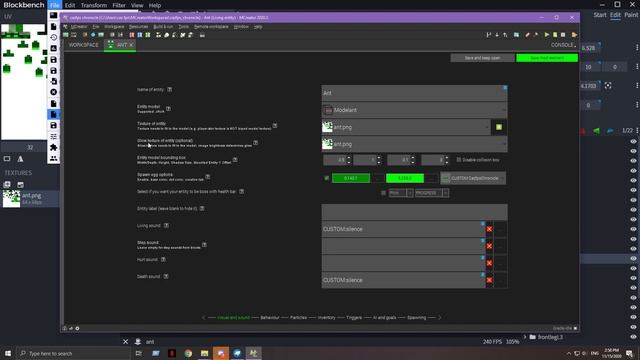Click the people icon in the Blockbench File menu
Image resolution: width=640 pixels, height=360 pixels.
coord(53,158)
